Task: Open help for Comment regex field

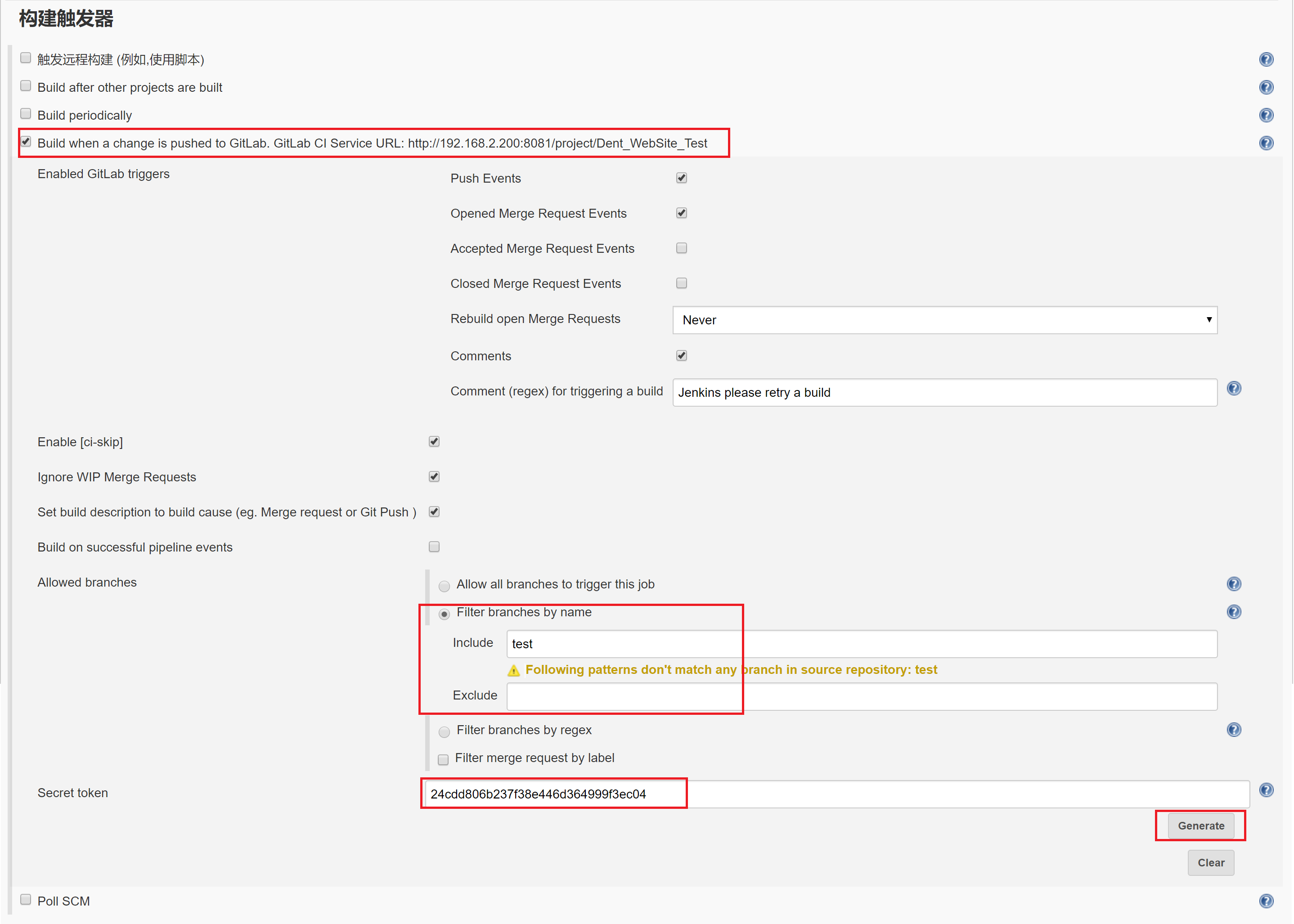Action: [1233, 389]
